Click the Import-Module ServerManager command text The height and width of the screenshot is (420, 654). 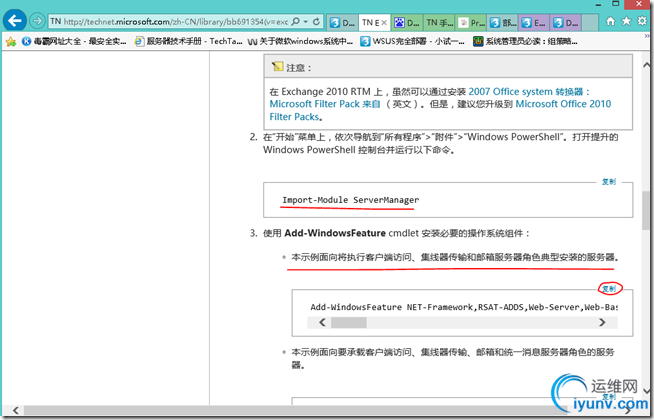tap(350, 200)
